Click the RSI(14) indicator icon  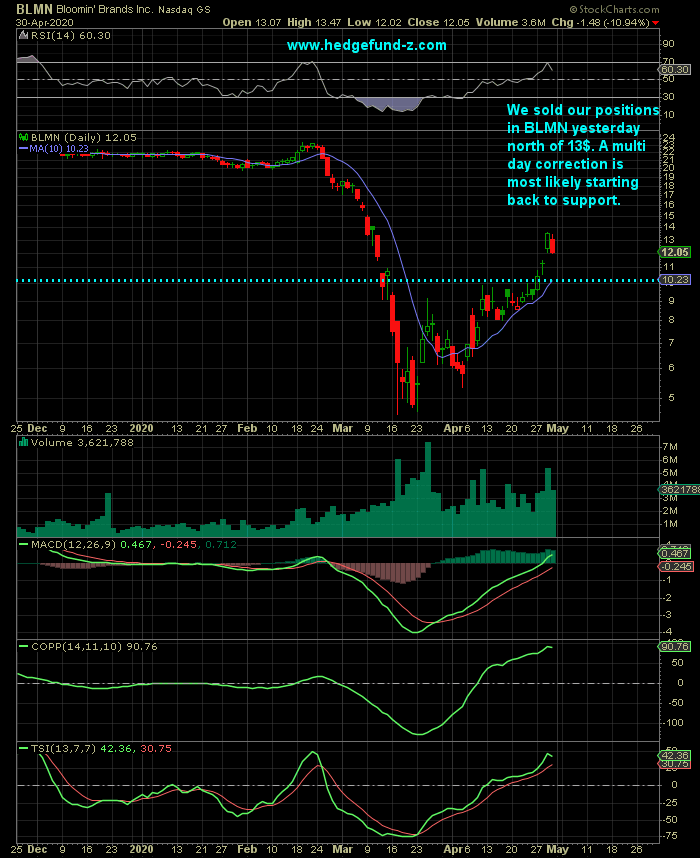click(23, 36)
